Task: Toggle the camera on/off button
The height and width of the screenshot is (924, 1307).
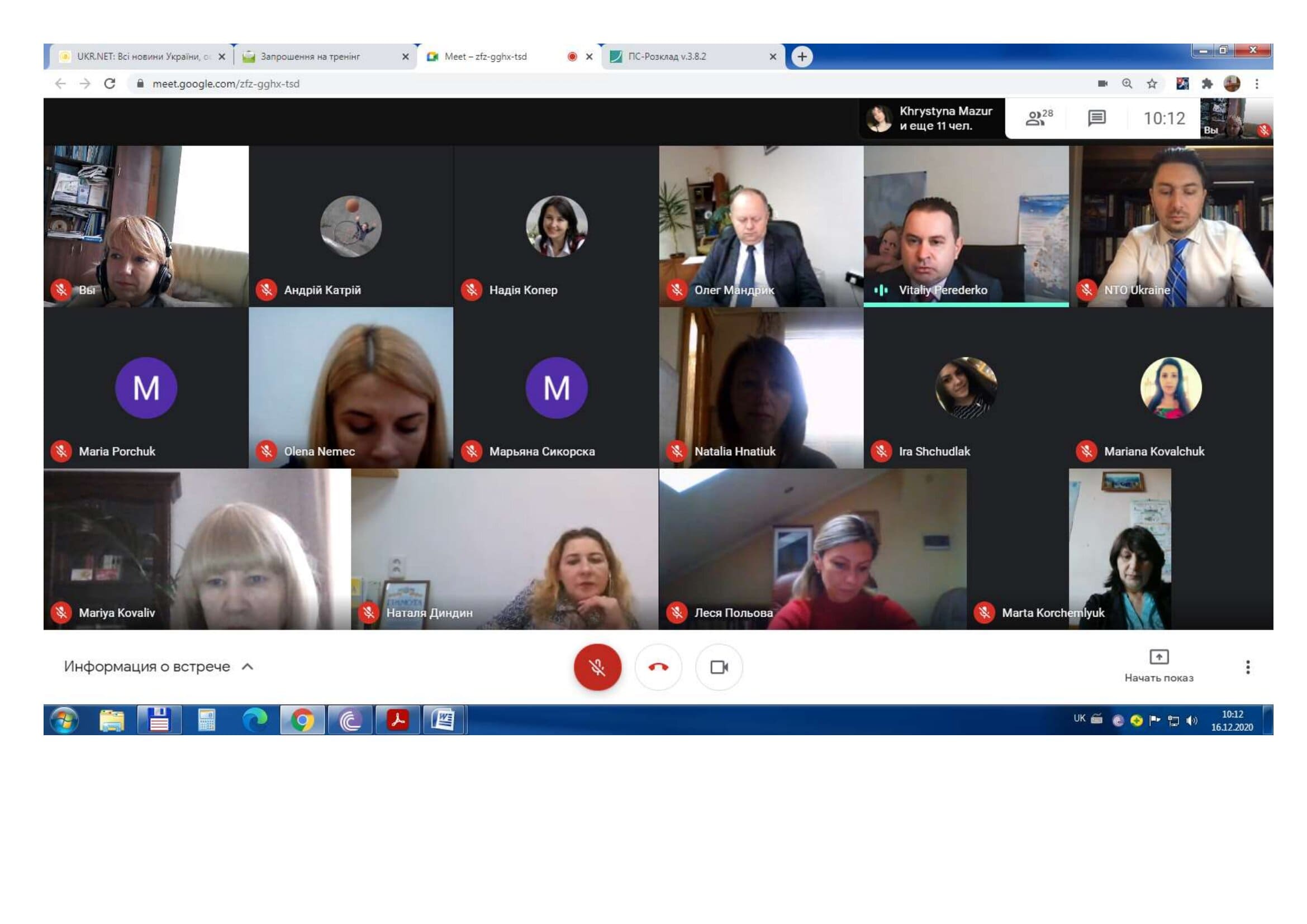Action: (719, 667)
